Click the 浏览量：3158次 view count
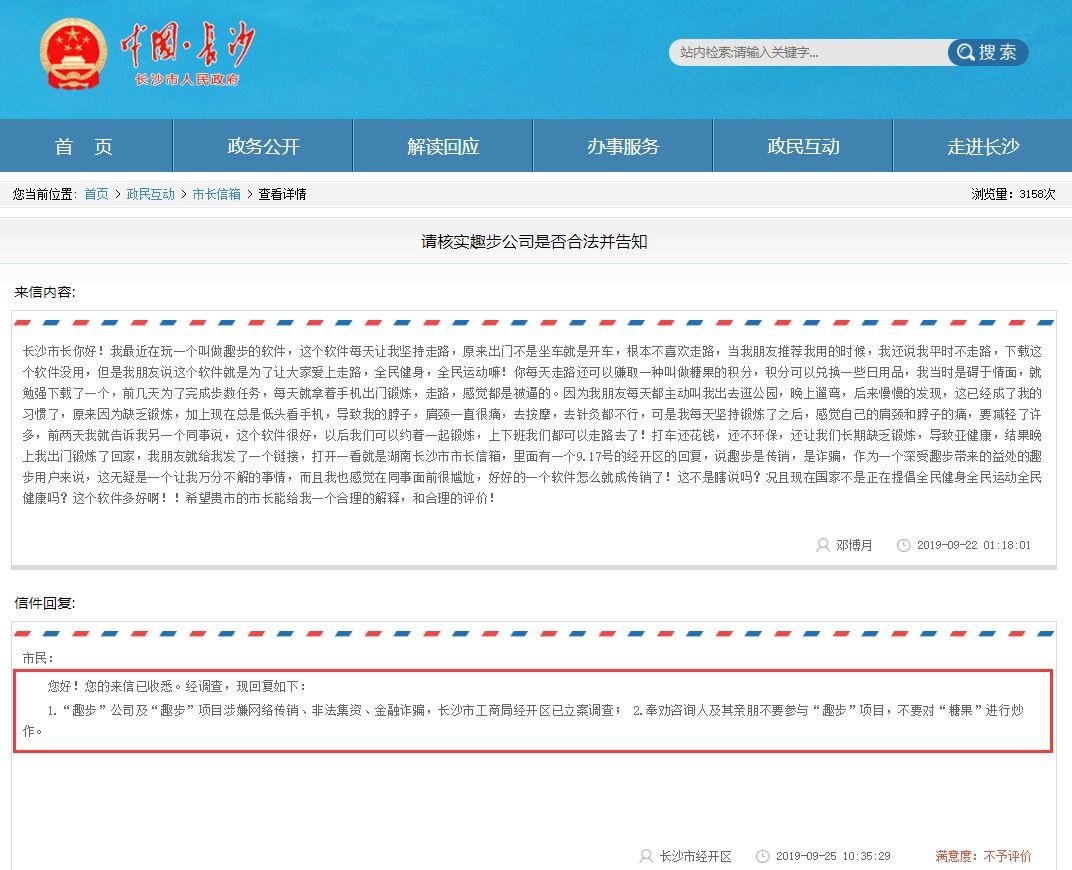Image resolution: width=1072 pixels, height=870 pixels. point(1013,194)
